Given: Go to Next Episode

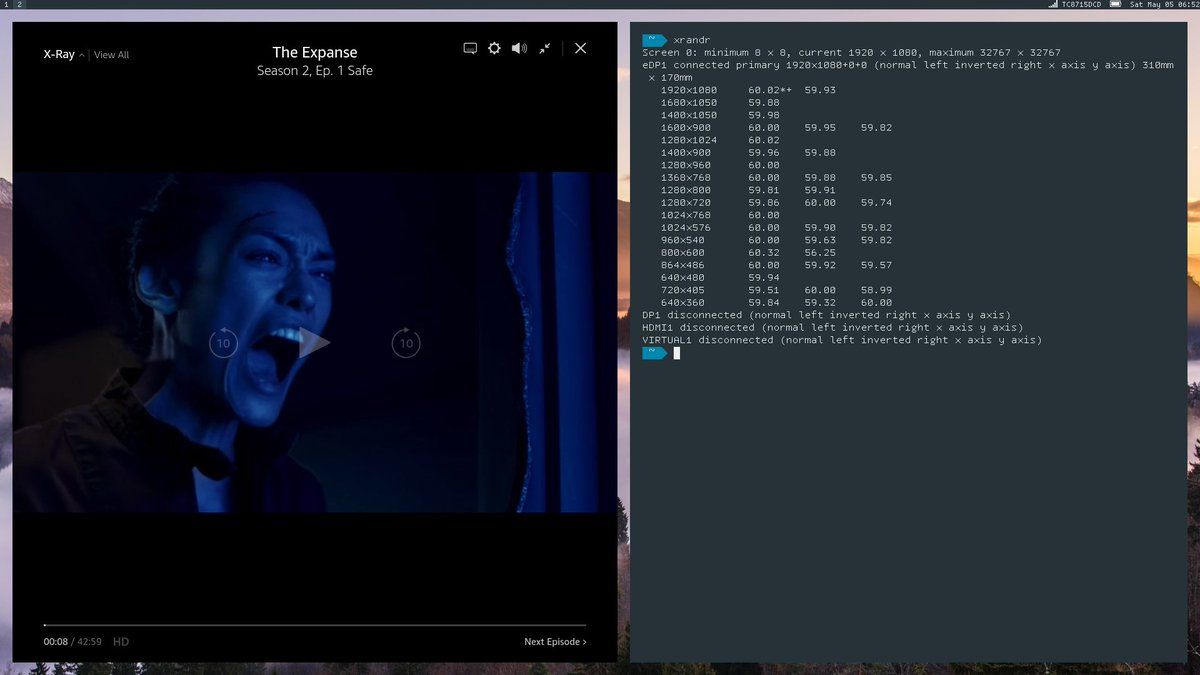Looking at the screenshot, I should click(x=555, y=642).
